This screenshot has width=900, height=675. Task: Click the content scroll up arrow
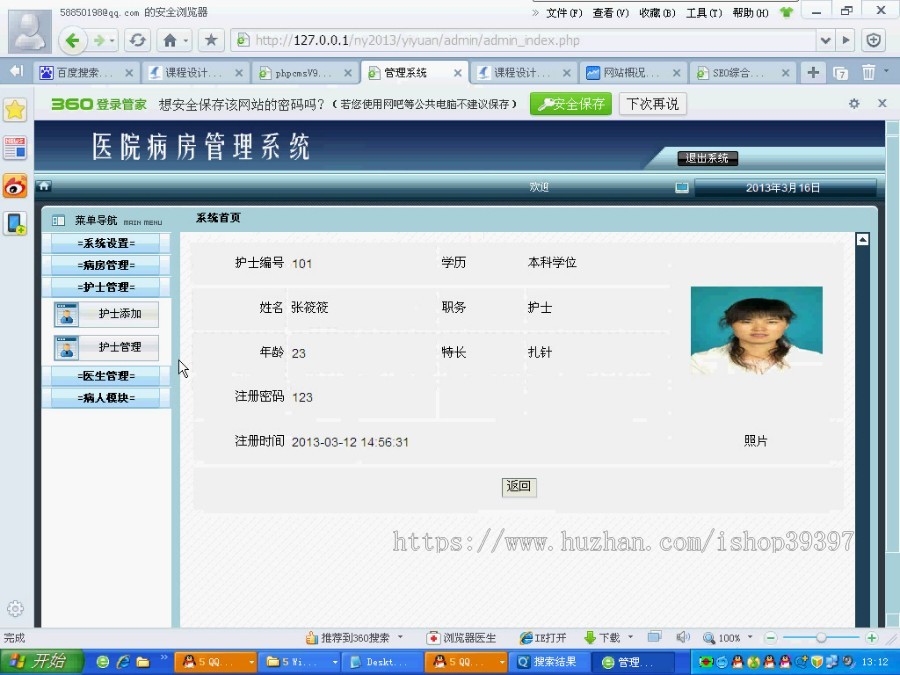pos(862,239)
